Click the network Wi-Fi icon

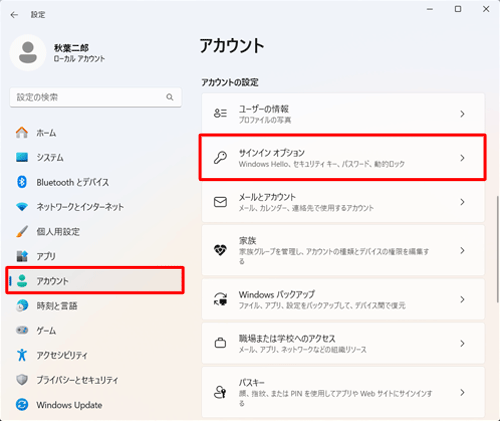22,207
